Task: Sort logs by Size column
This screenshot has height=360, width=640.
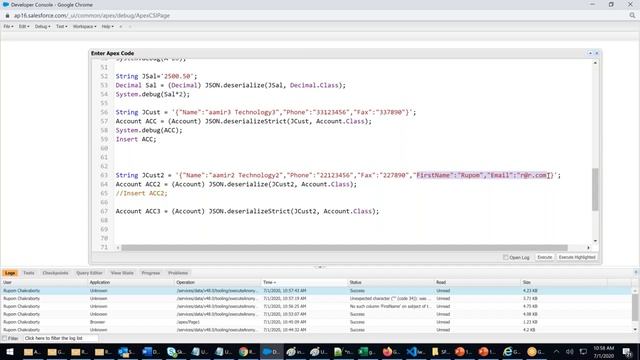Action: [x=563, y=282]
